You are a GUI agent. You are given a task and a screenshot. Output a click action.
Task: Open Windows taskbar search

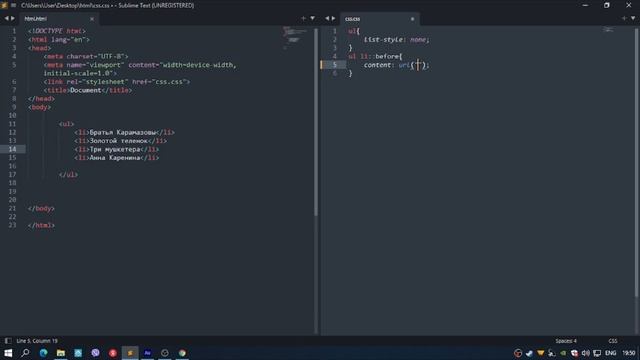[x=25, y=353]
